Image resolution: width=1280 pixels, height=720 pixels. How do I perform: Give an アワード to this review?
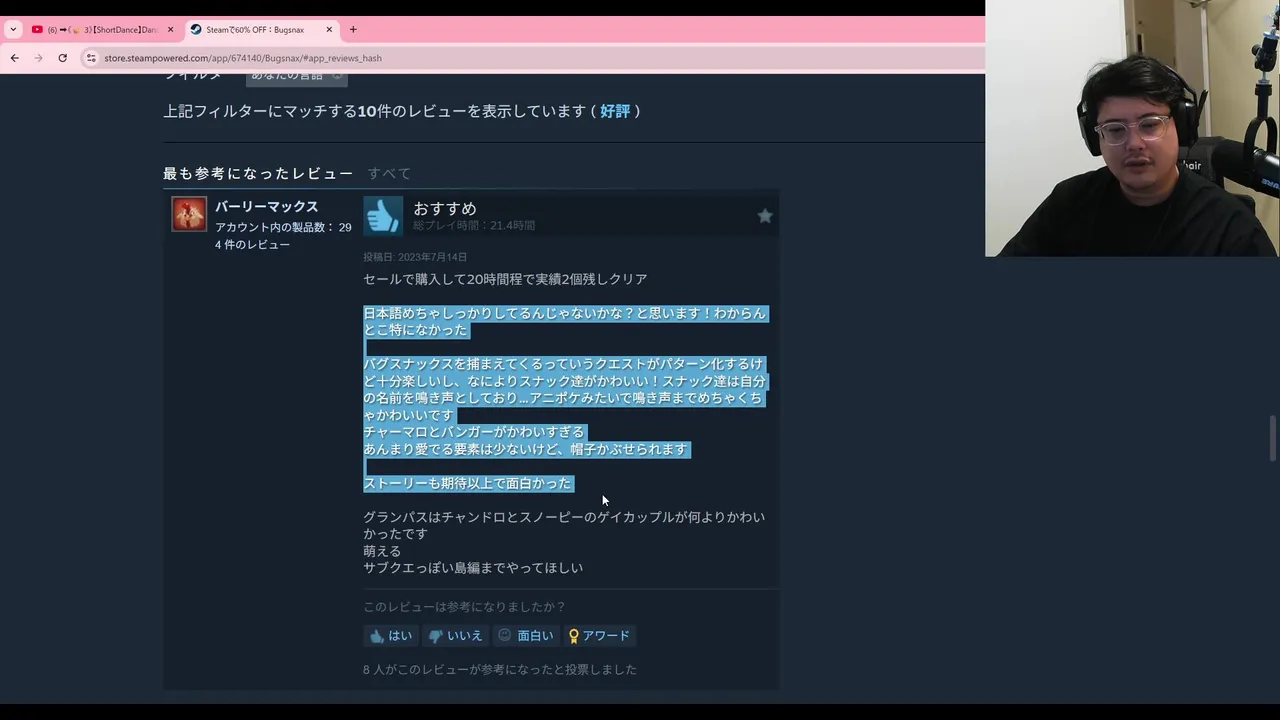click(599, 636)
